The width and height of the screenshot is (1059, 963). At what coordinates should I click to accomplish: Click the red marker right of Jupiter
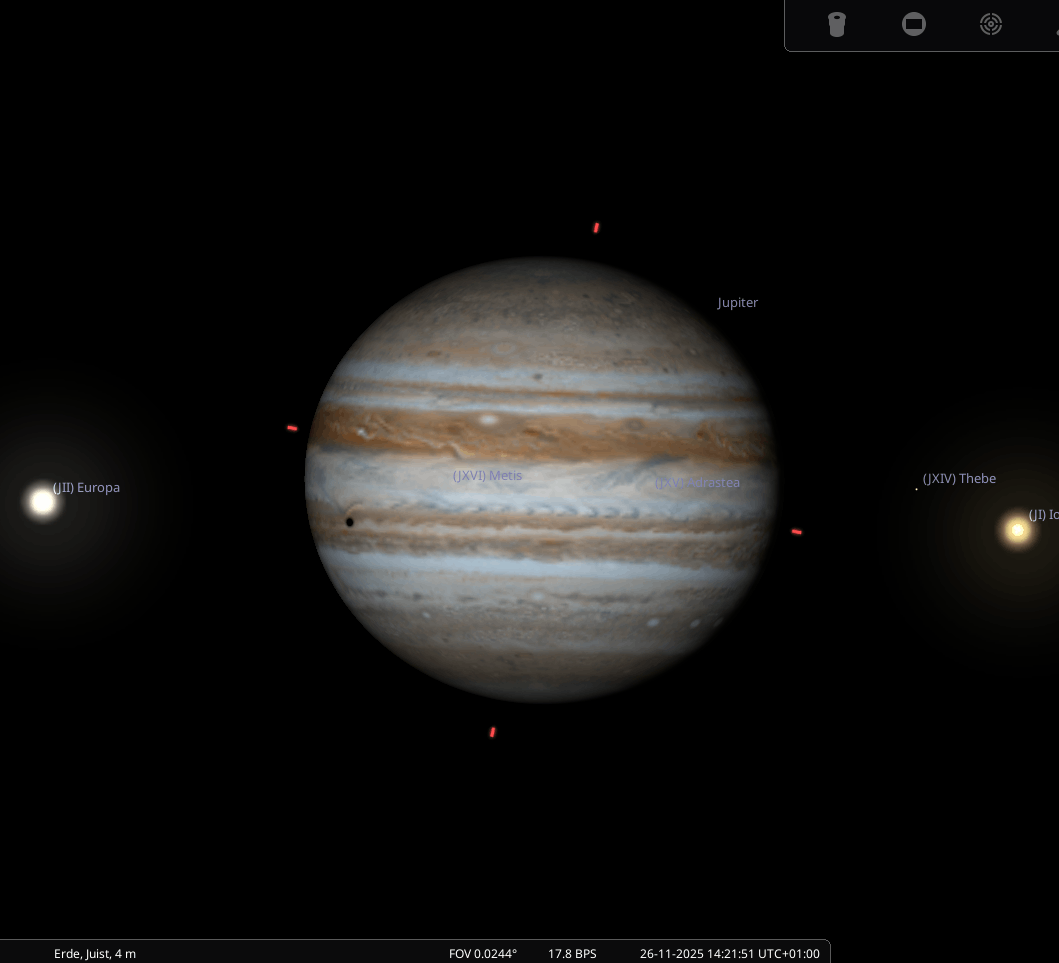pyautogui.click(x=796, y=532)
